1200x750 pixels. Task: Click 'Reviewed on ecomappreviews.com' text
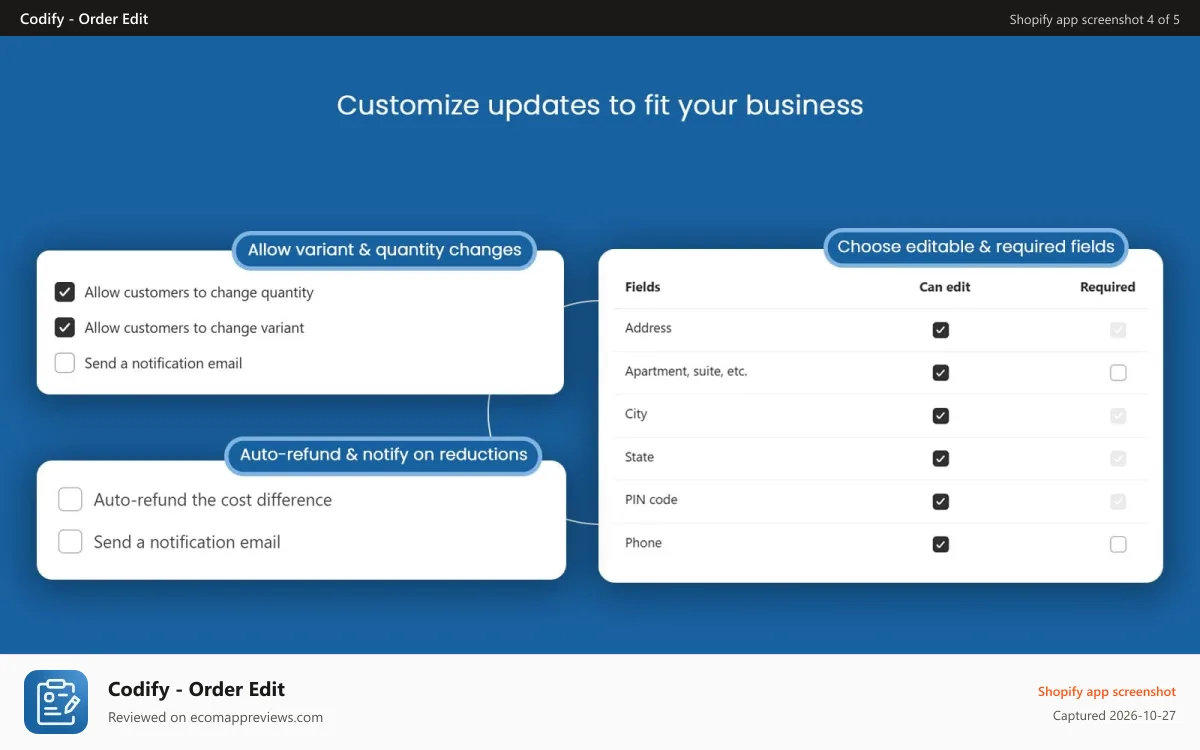tap(215, 717)
